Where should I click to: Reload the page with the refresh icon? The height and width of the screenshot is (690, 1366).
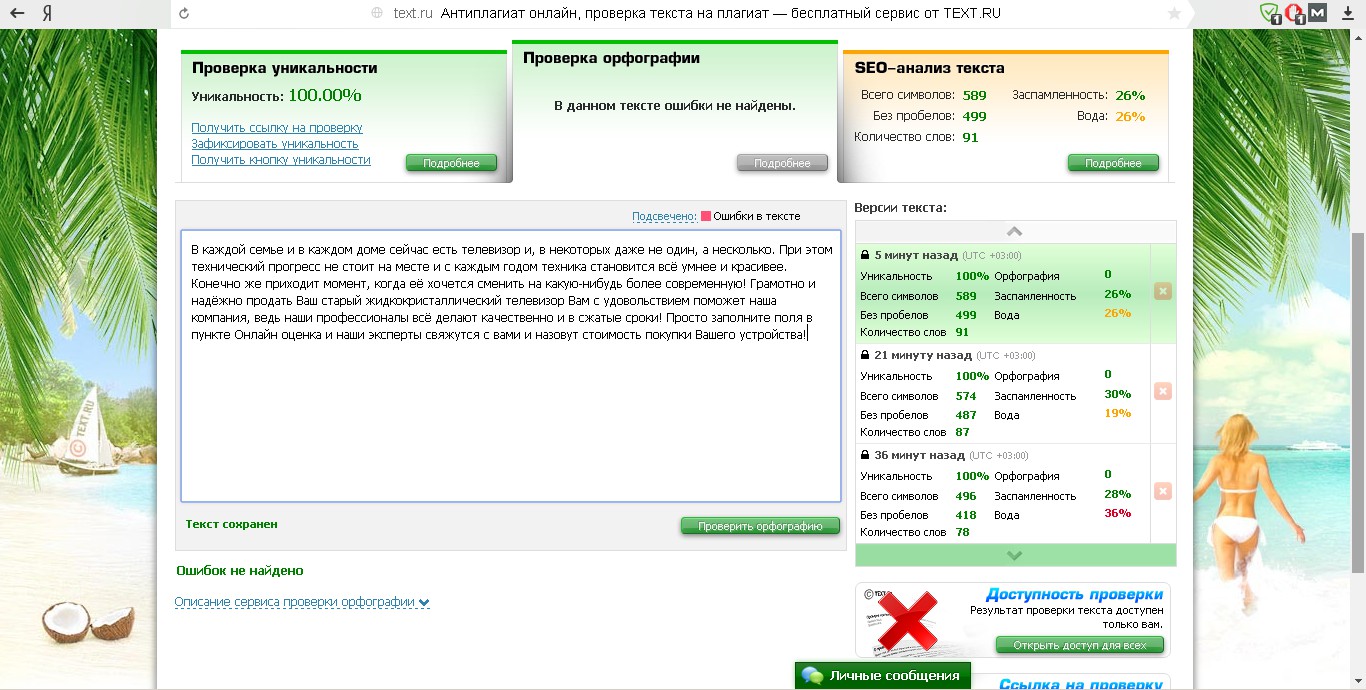[x=184, y=14]
